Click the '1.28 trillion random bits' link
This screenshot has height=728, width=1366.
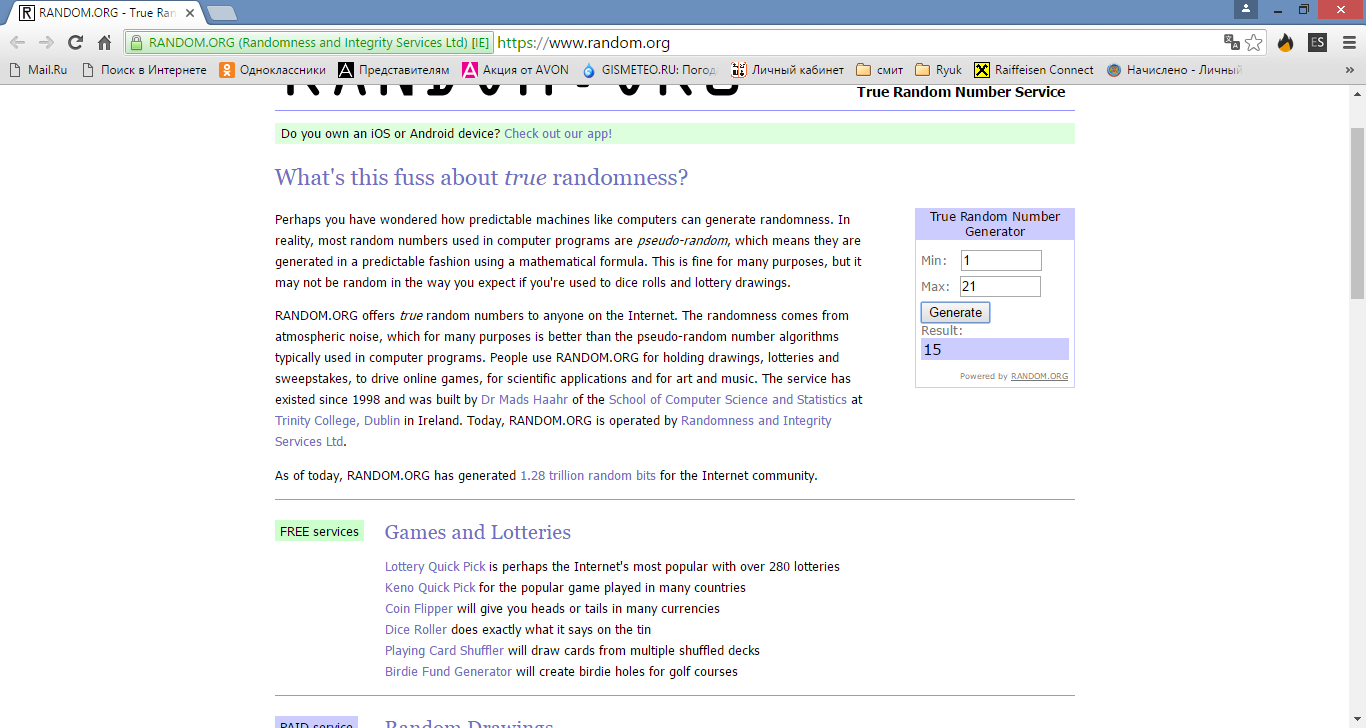(x=588, y=475)
